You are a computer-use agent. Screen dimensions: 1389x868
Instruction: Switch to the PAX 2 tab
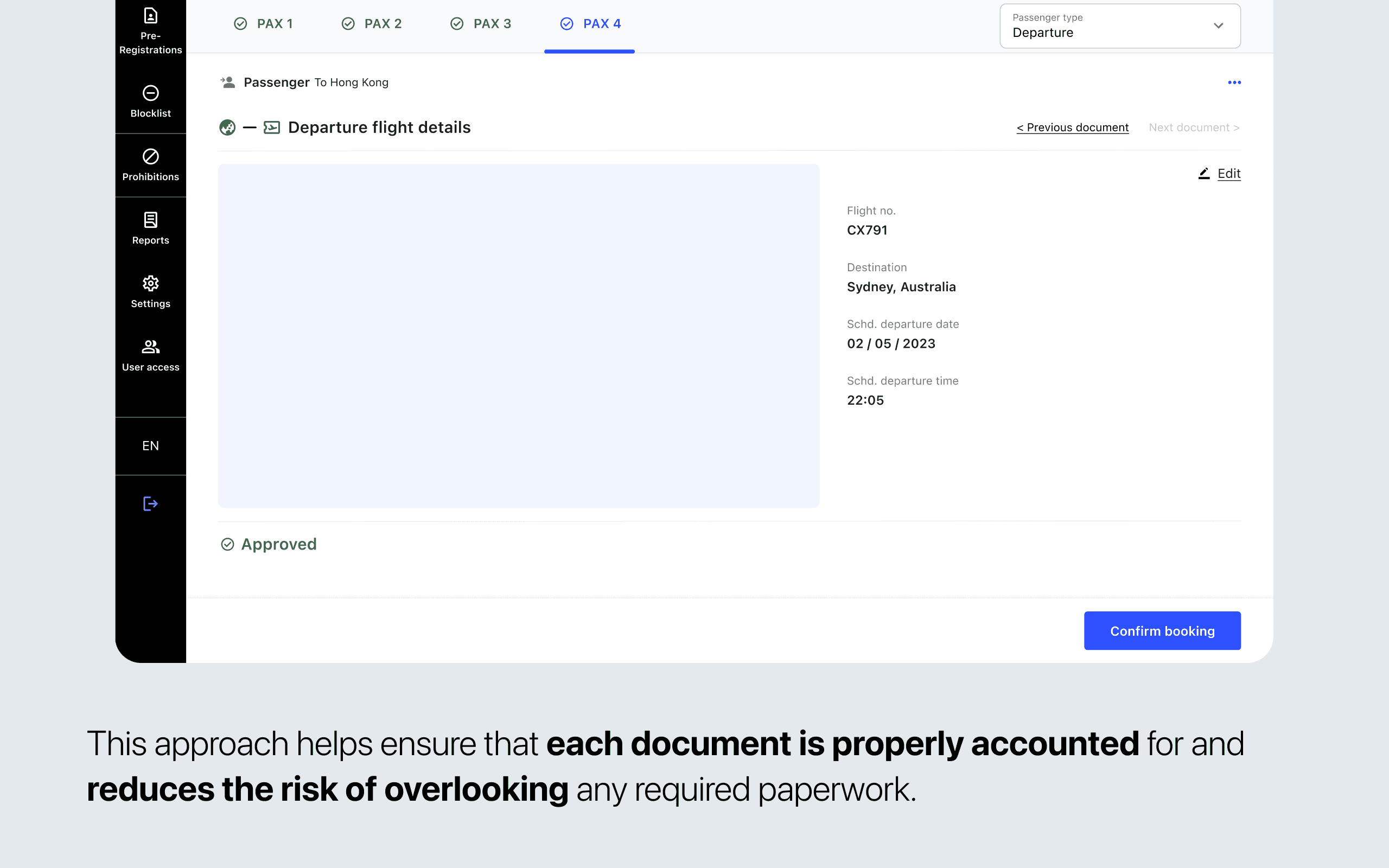372,23
